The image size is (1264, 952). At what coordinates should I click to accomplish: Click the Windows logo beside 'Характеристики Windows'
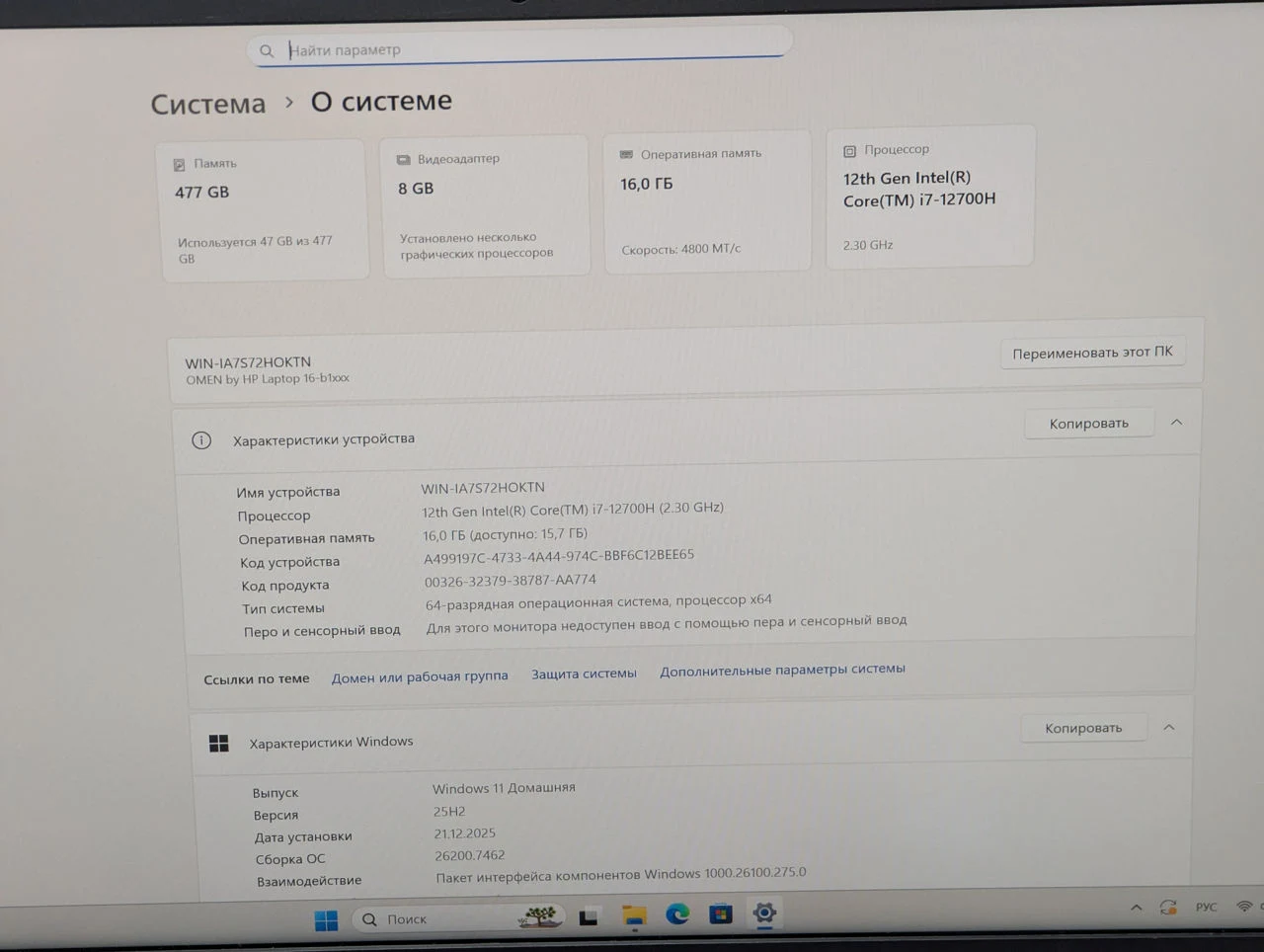coord(219,744)
